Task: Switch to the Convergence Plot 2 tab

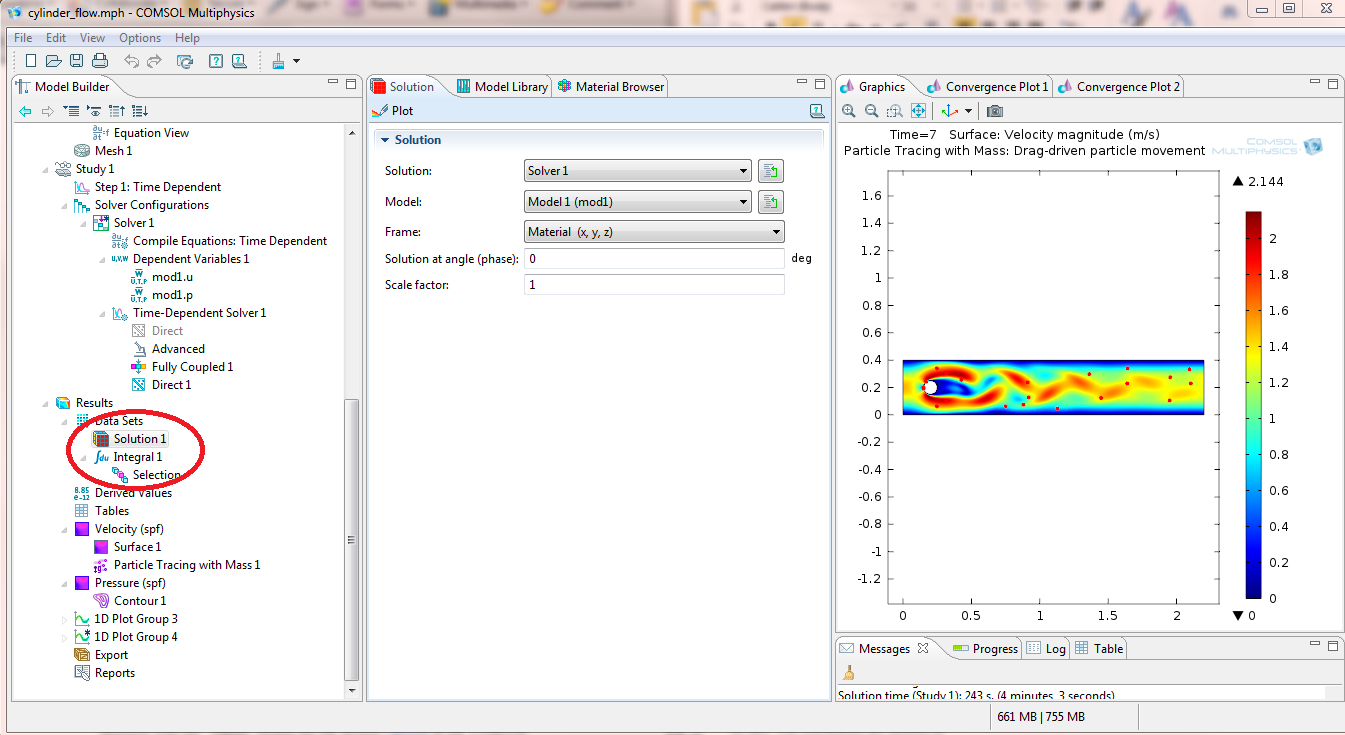Action: click(1118, 87)
